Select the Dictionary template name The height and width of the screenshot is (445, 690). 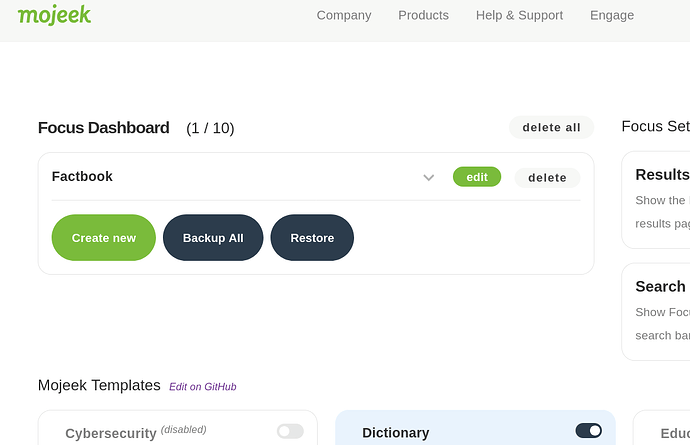click(395, 433)
